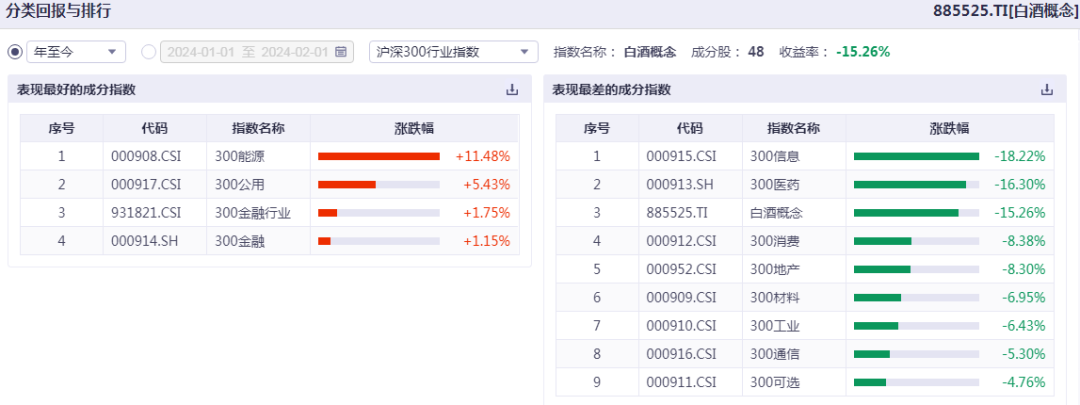Open the calendar icon in date range
Viewport: 1080px width, 405px height.
(x=340, y=52)
